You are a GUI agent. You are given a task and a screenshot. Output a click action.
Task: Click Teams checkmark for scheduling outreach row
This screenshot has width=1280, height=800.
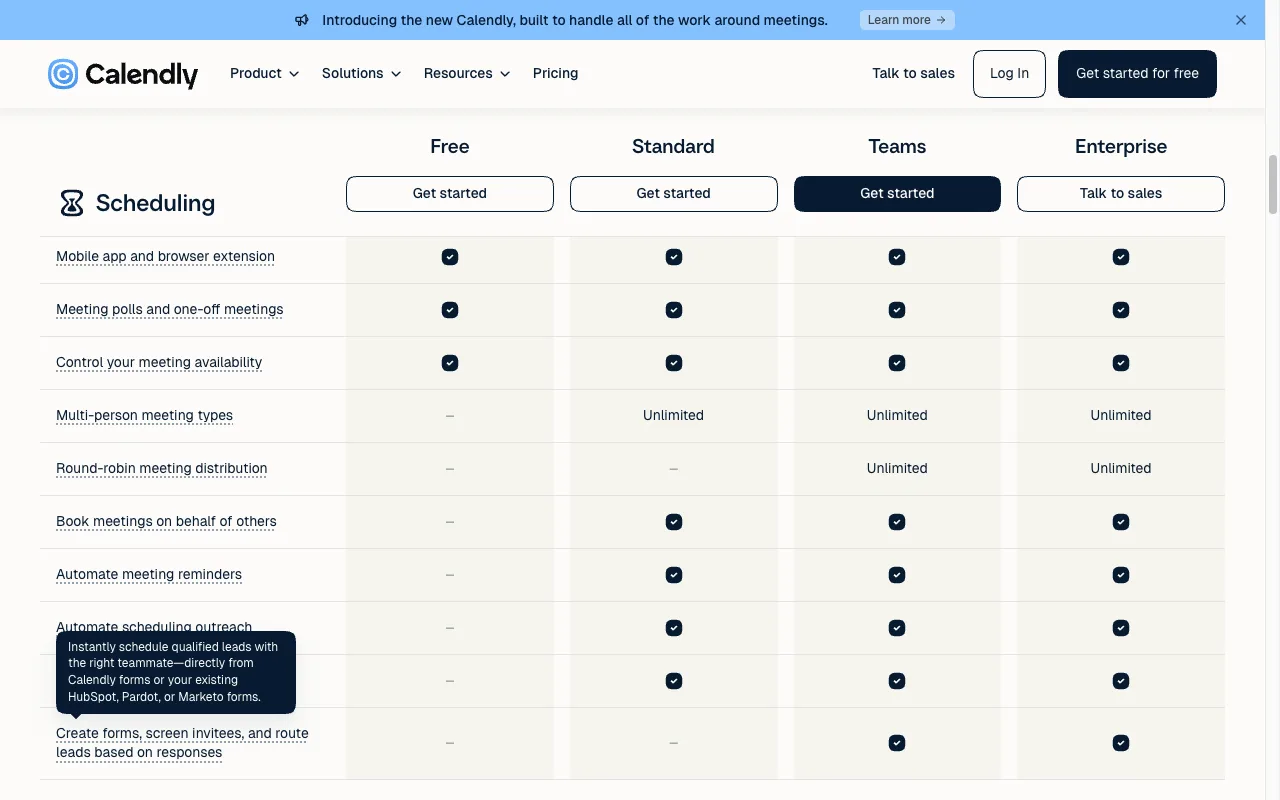[897, 628]
